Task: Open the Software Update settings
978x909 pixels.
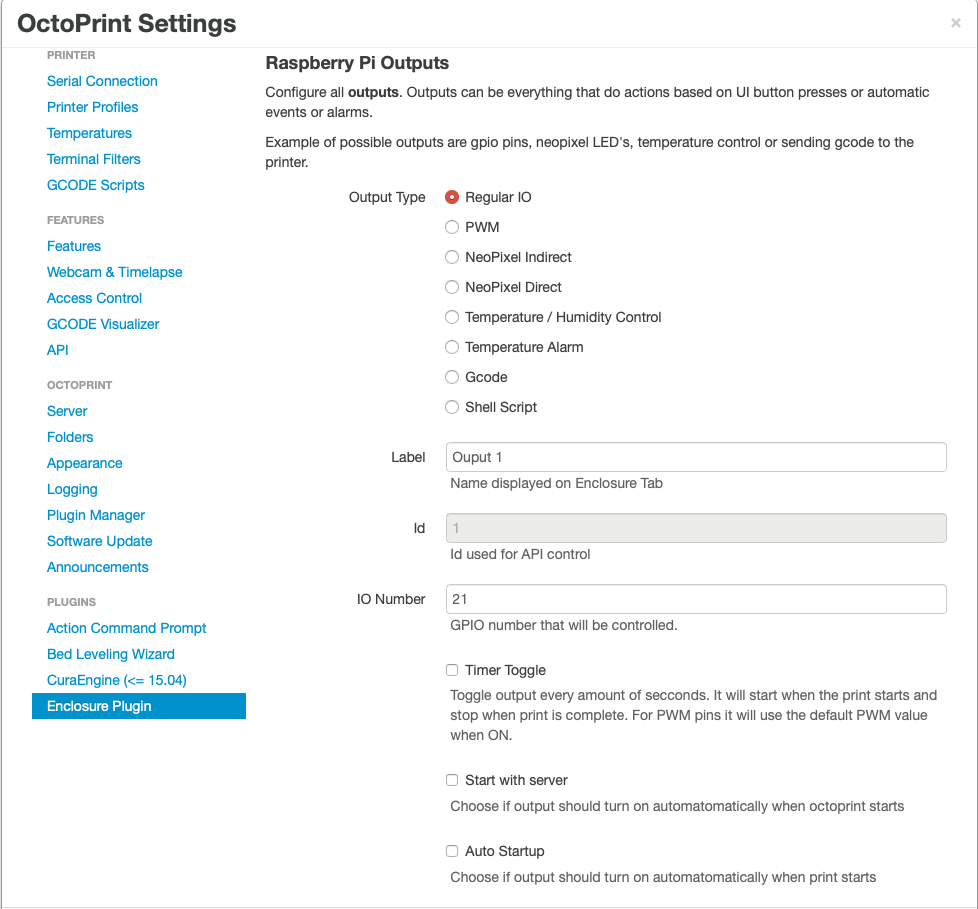Action: [100, 541]
